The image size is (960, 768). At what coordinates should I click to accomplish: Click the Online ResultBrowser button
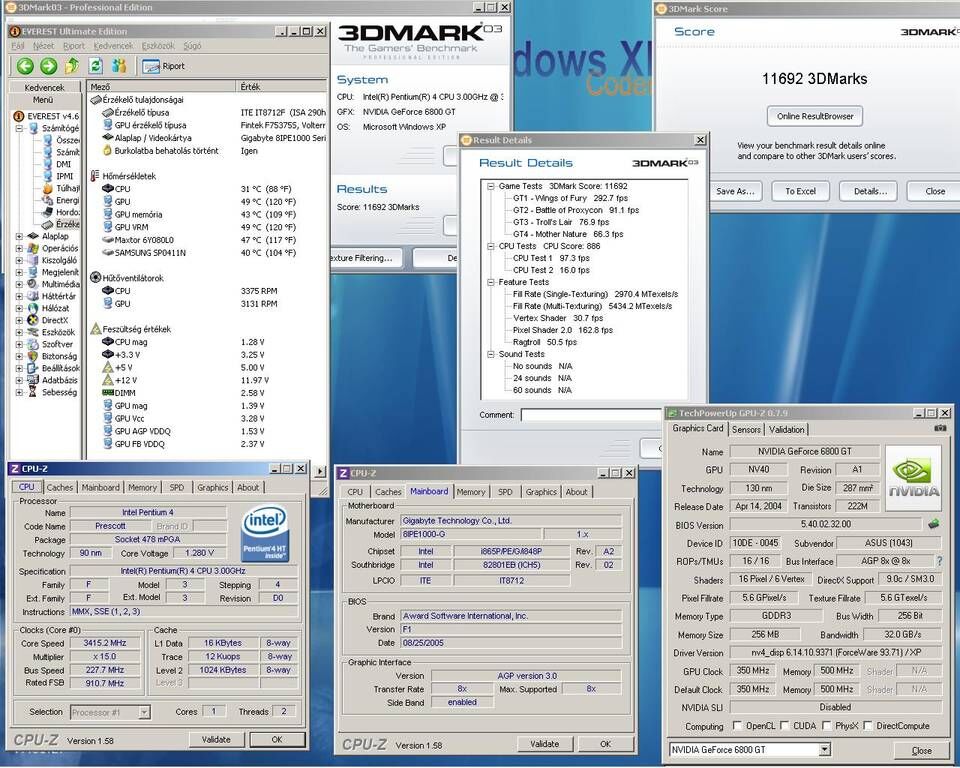[x=814, y=116]
